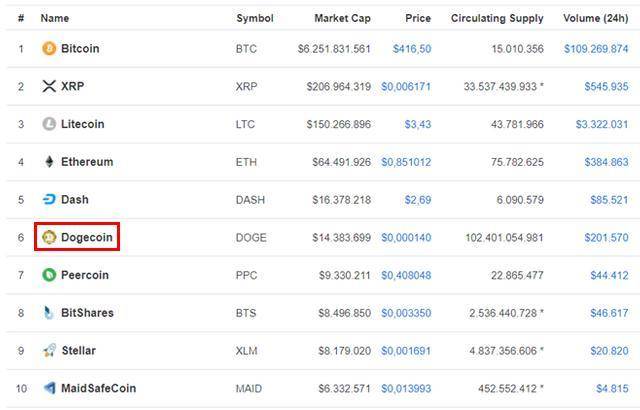Sort table by Market Cap column
The height and width of the screenshot is (410, 640).
click(x=342, y=18)
